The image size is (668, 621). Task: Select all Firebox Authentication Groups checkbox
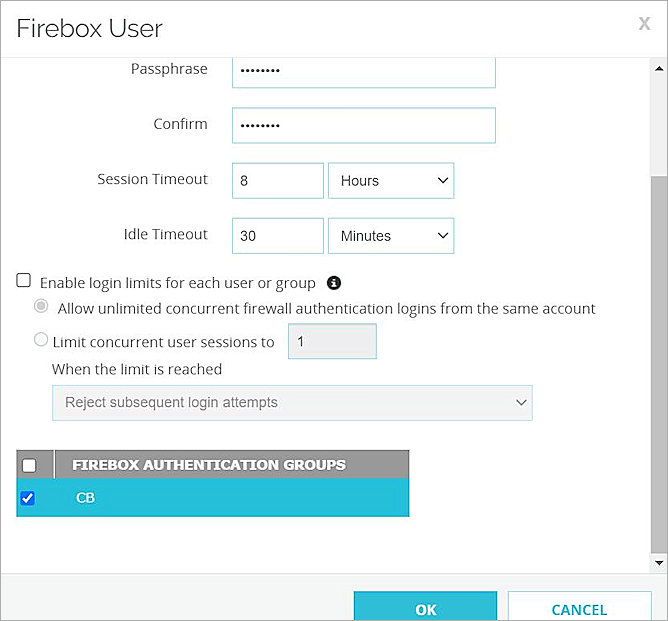(29, 465)
